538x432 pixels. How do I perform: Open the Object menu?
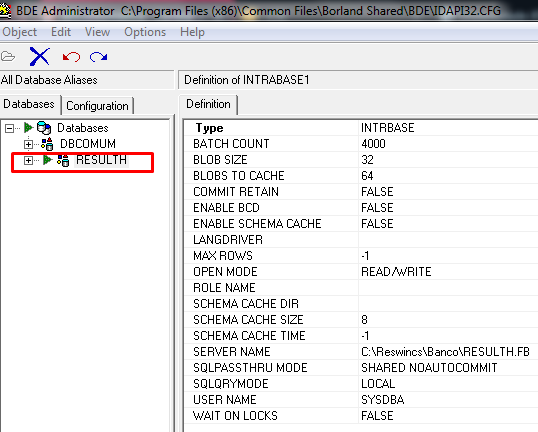20,32
